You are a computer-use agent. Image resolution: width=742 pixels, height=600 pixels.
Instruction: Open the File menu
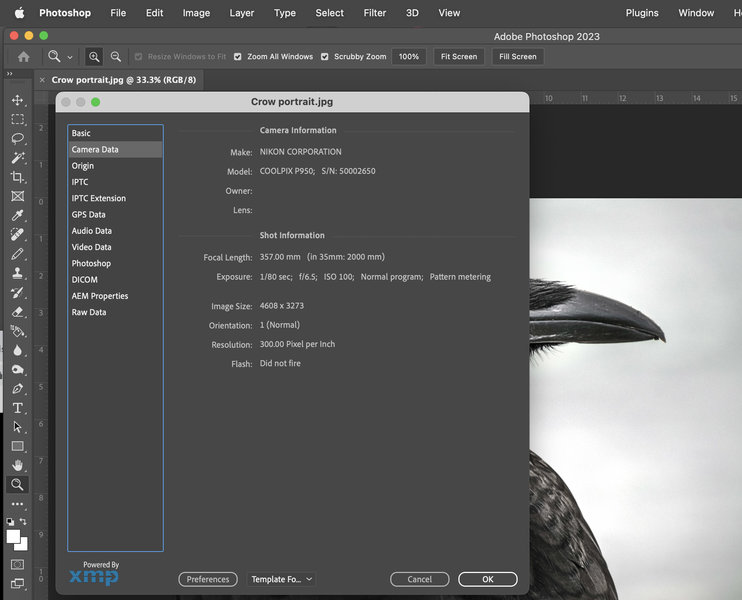point(118,13)
